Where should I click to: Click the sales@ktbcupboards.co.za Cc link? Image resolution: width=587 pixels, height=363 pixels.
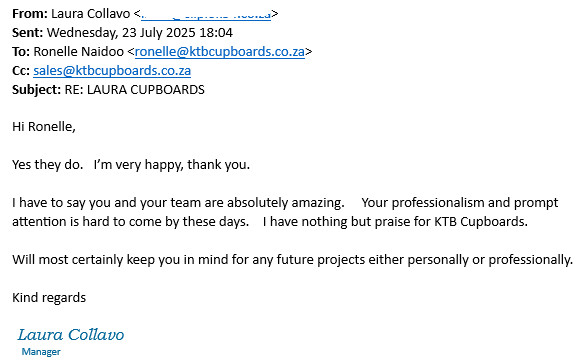(x=112, y=71)
